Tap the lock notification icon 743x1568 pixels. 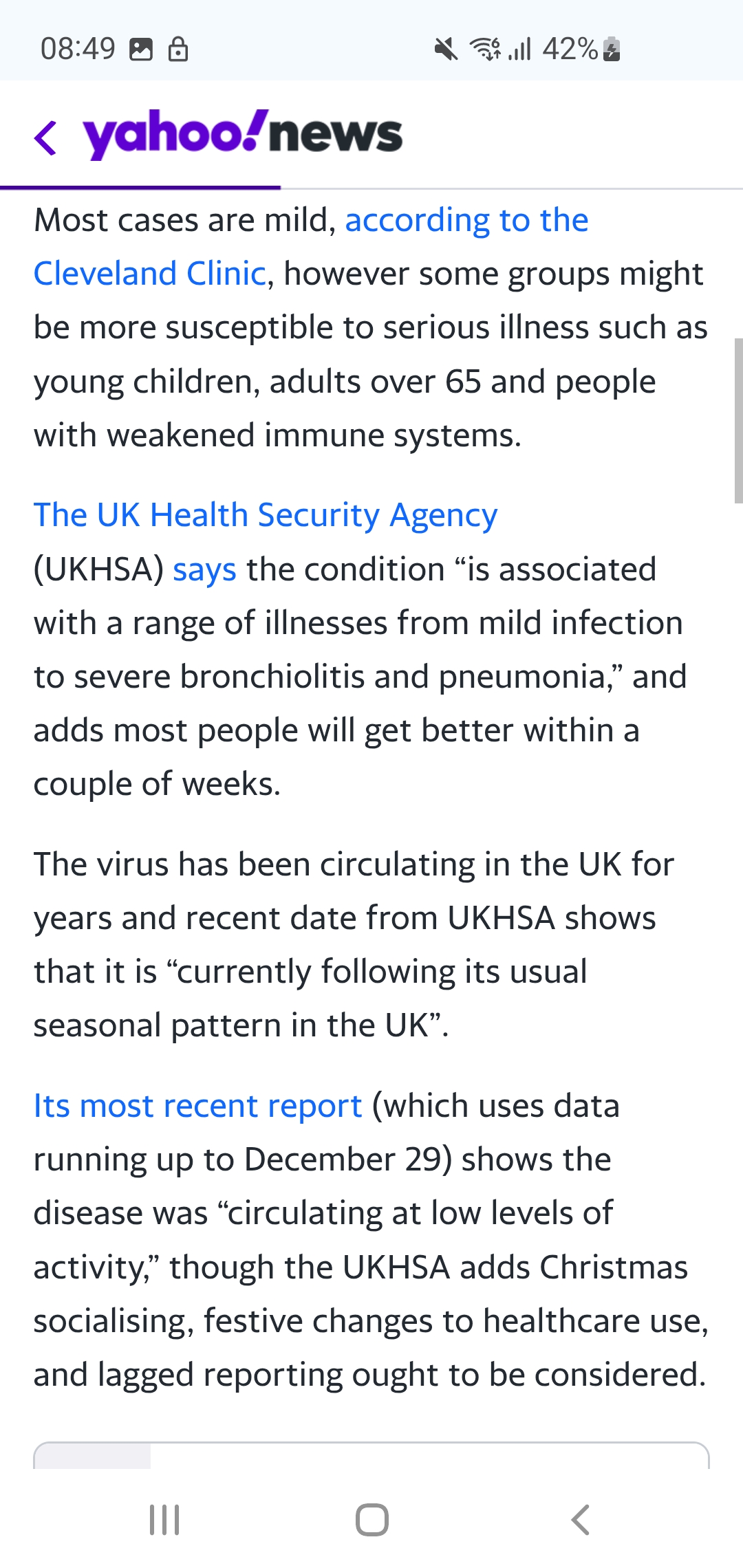pyautogui.click(x=178, y=50)
